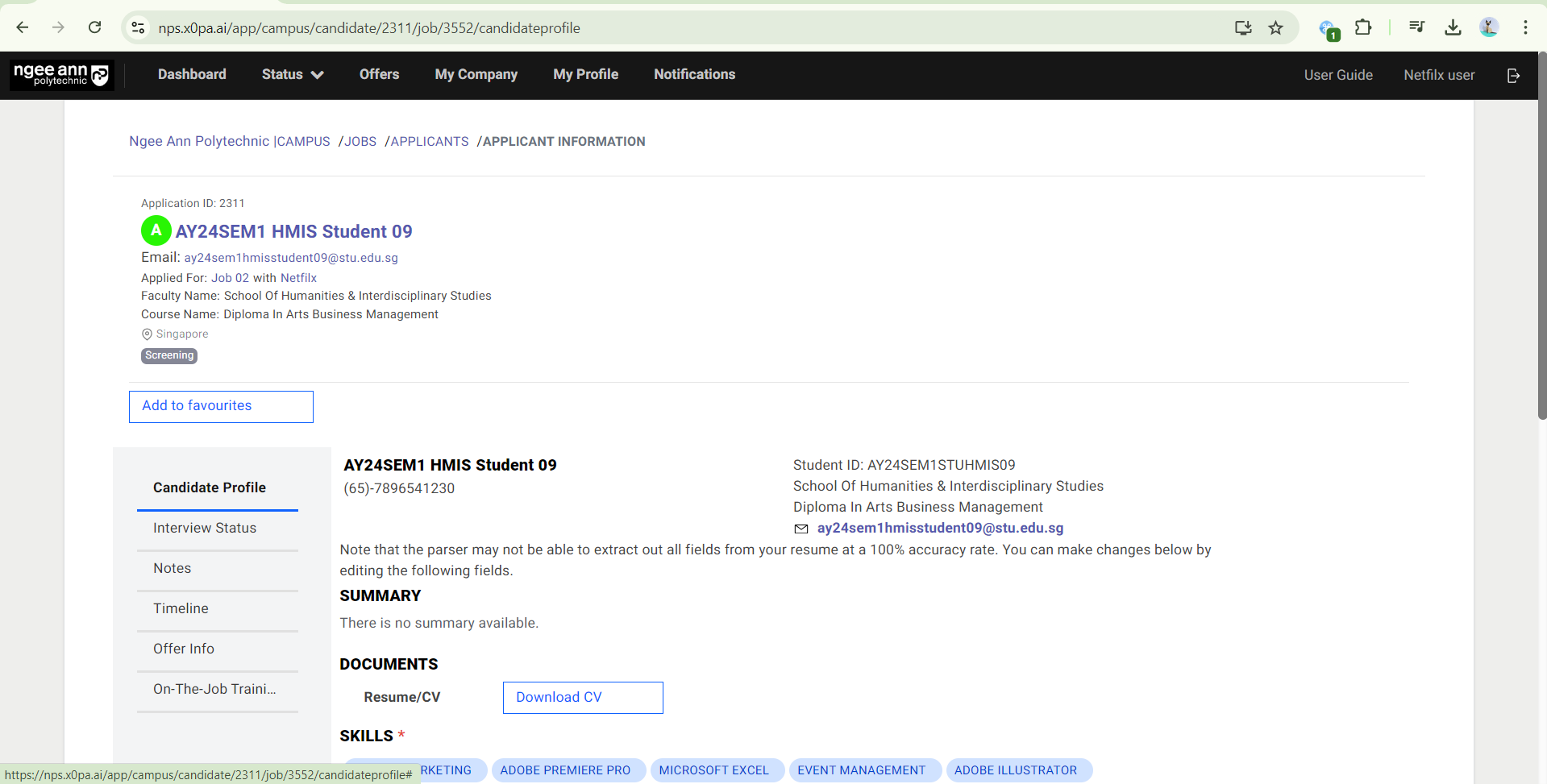Open site information icon in the address bar

[x=138, y=27]
